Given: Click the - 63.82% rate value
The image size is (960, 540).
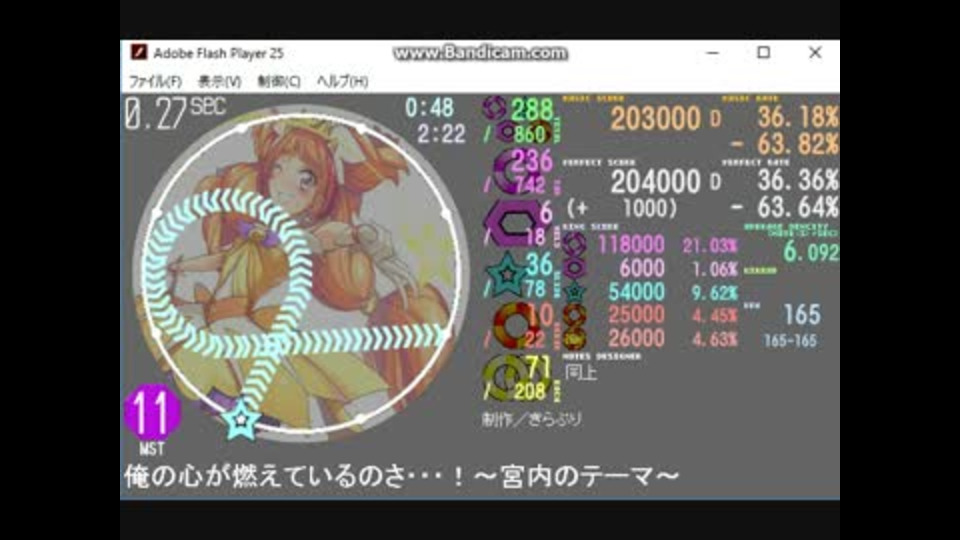Looking at the screenshot, I should (x=784, y=144).
